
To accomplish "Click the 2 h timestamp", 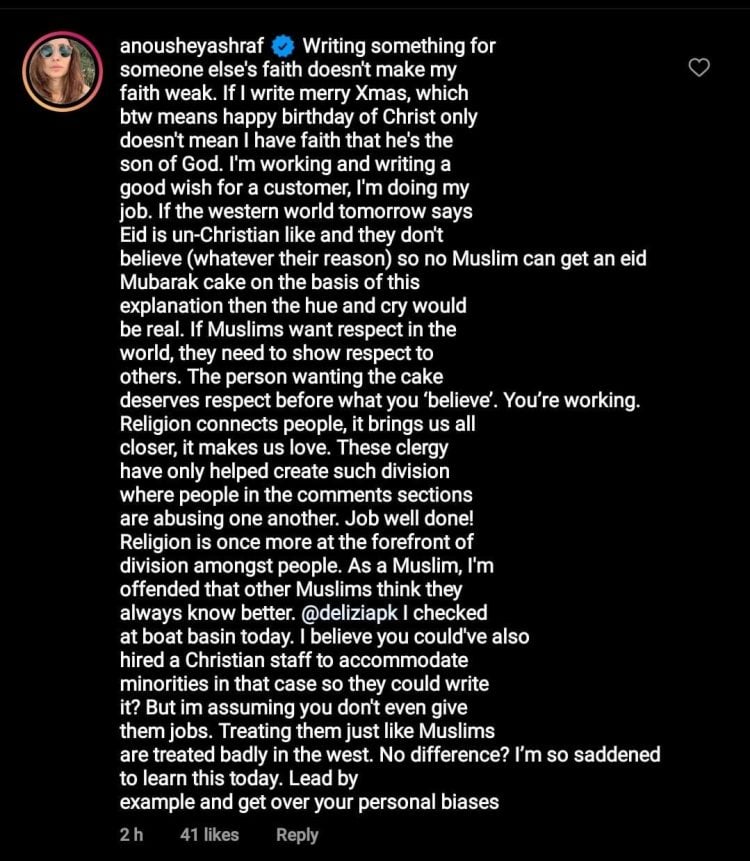I will [x=131, y=835].
